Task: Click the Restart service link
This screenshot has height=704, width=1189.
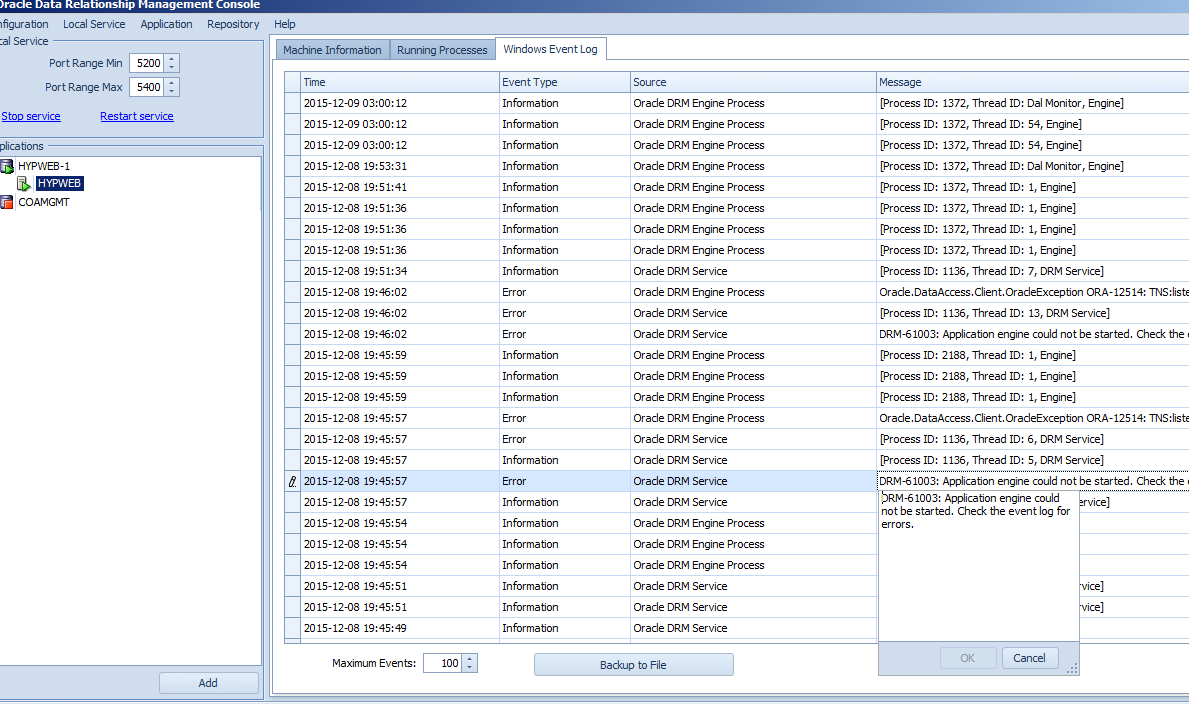Action: pos(137,116)
